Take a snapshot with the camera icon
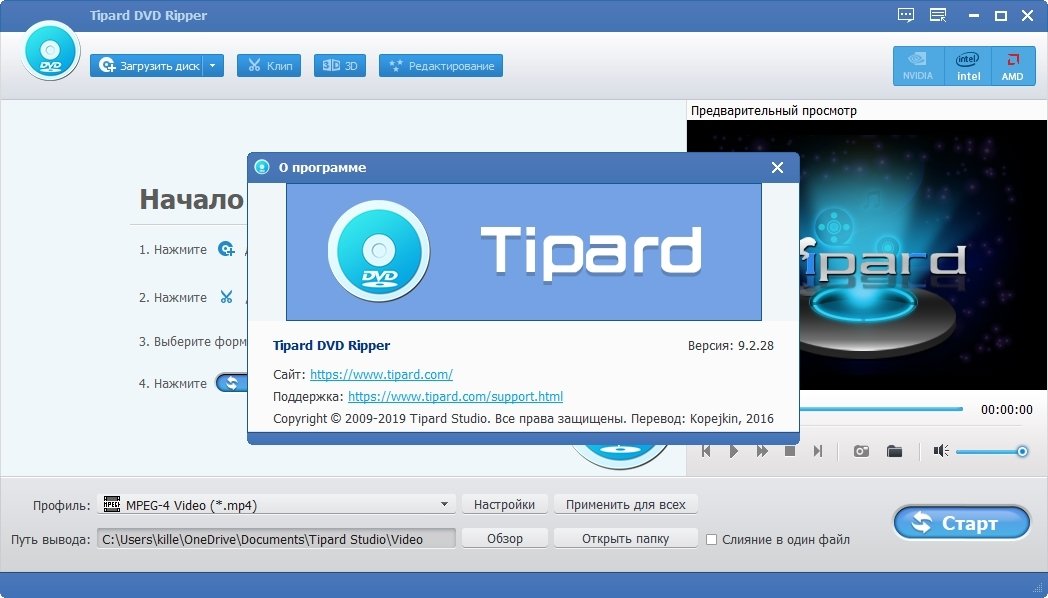1048x598 pixels. pyautogui.click(x=861, y=451)
